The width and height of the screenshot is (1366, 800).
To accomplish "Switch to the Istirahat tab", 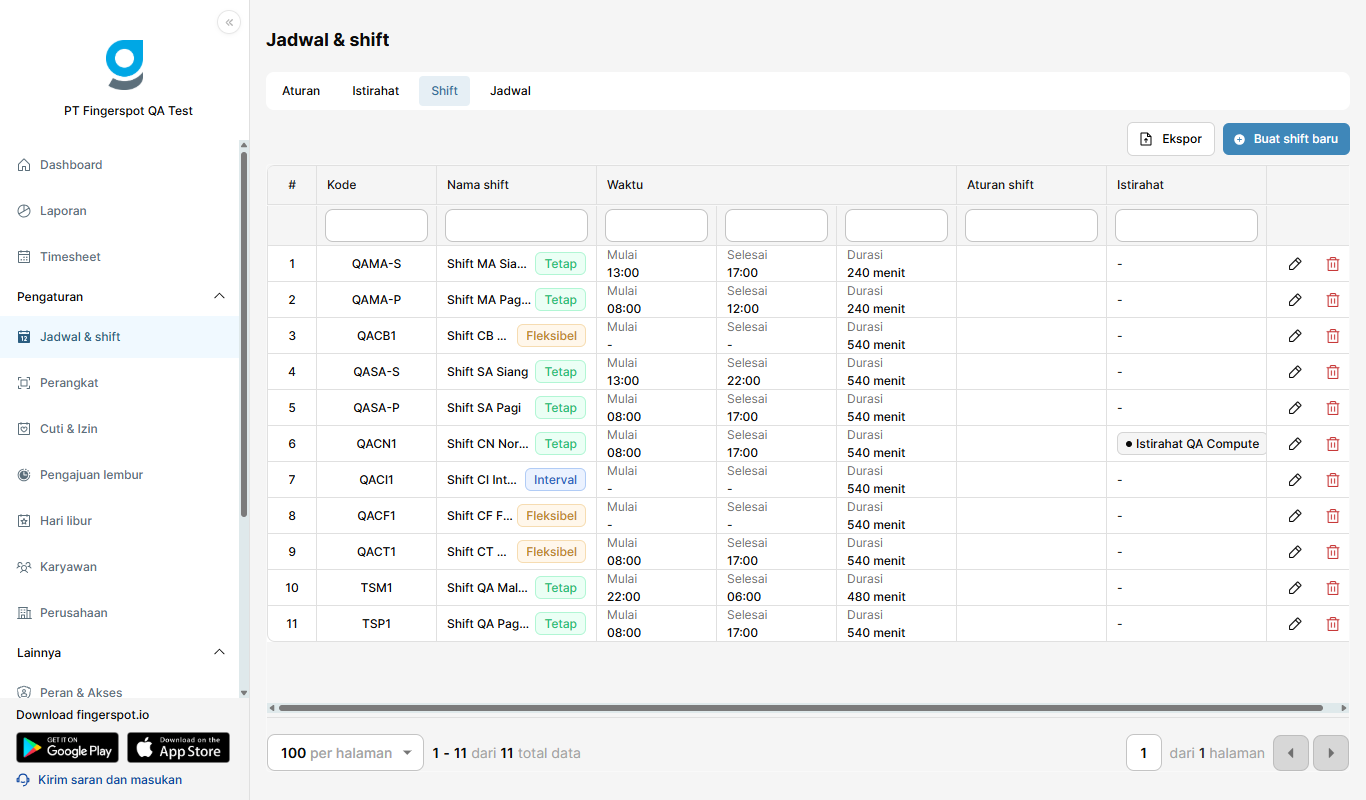I will tap(376, 91).
